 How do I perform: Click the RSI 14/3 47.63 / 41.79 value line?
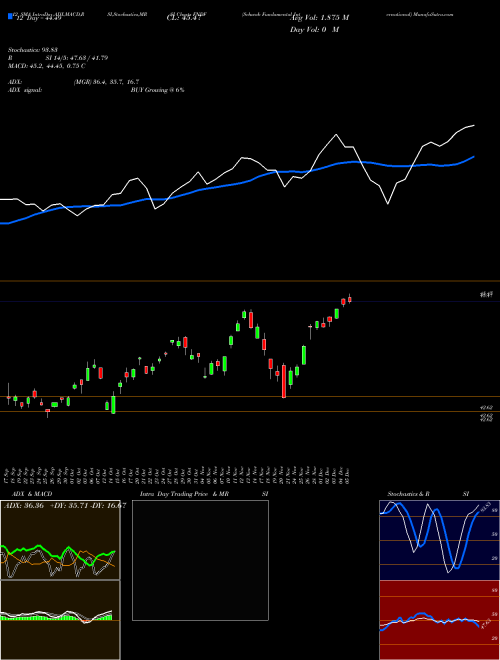pos(58,58)
